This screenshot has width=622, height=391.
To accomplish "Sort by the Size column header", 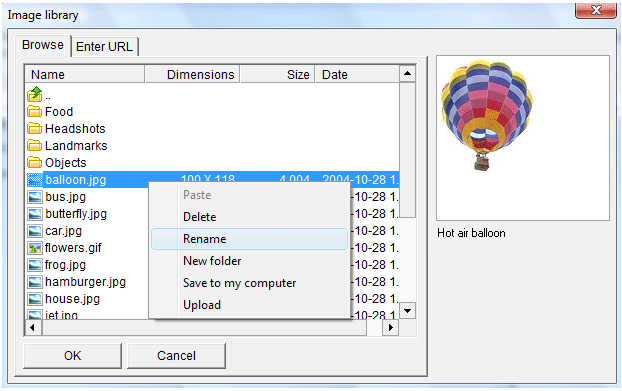I will 277,75.
